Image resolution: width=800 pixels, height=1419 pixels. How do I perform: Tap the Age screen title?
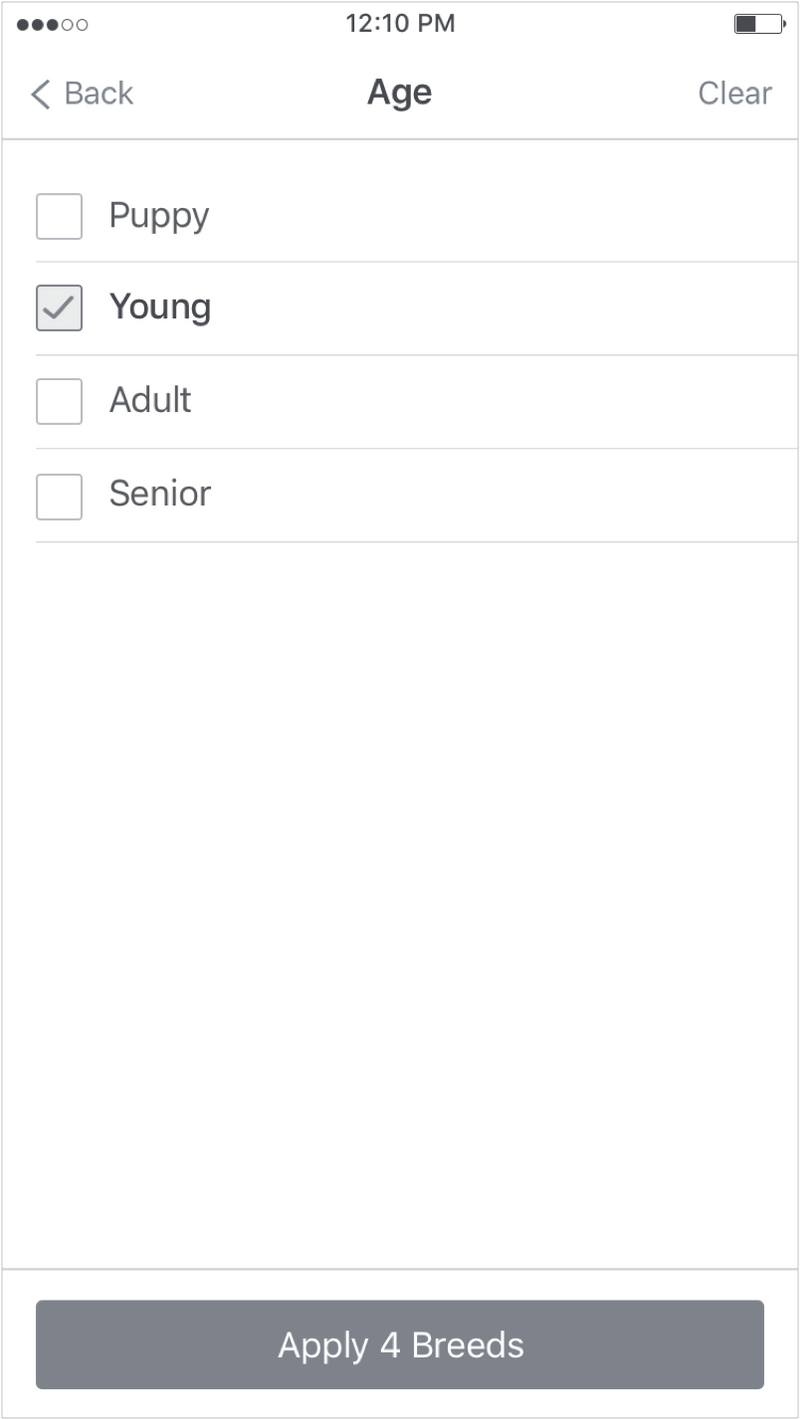(399, 93)
